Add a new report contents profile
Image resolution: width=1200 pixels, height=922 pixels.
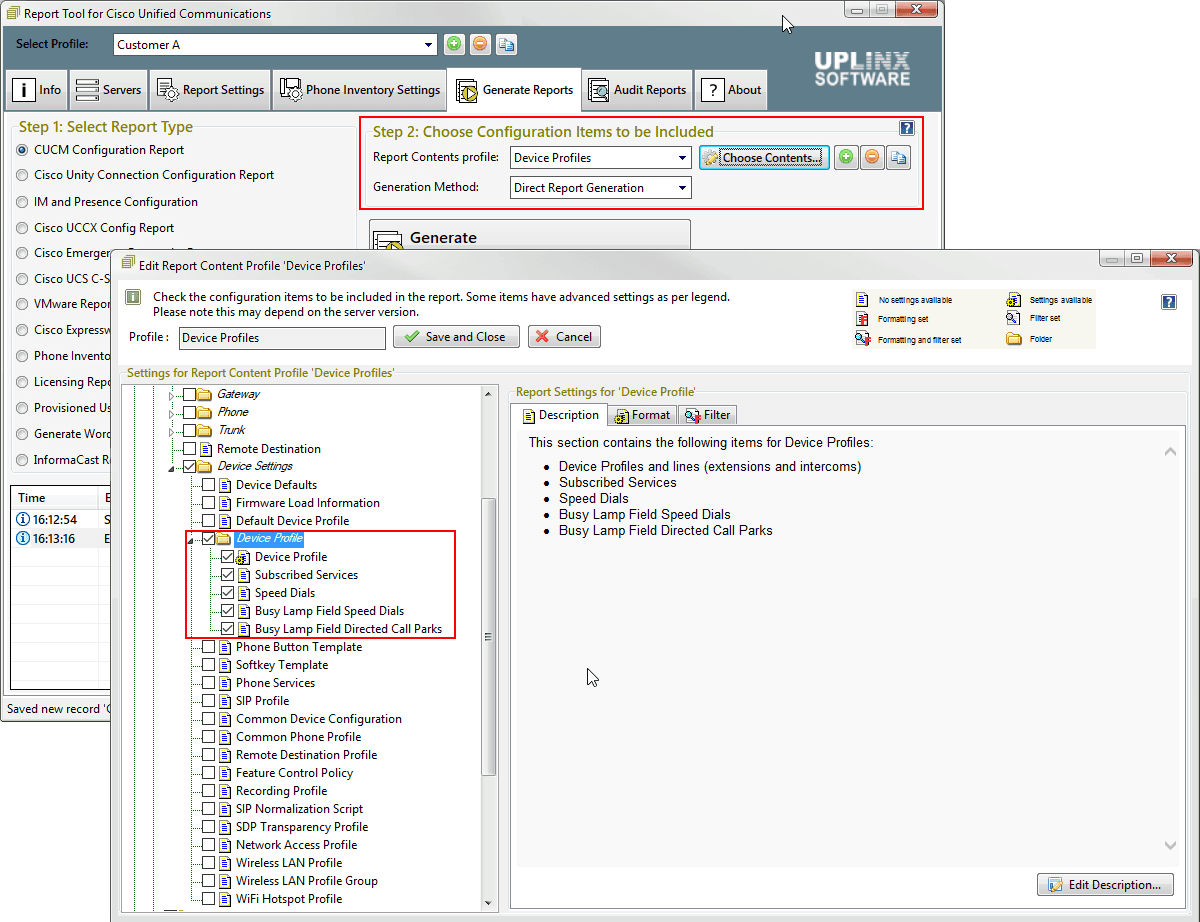click(846, 158)
